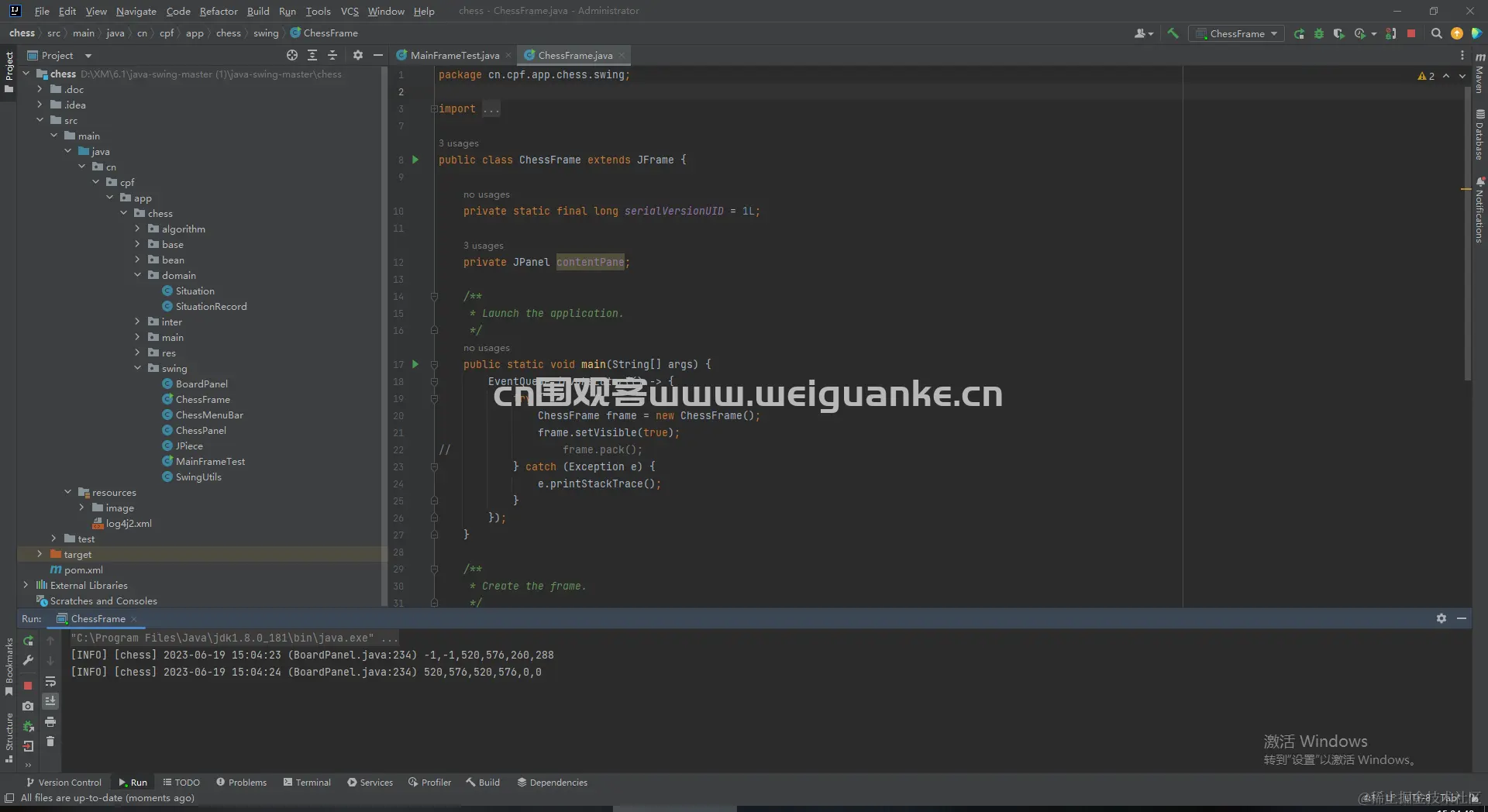Run ChessFrame class from gutter arrow line 8
Screen dimensions: 1488x812
tap(415, 160)
